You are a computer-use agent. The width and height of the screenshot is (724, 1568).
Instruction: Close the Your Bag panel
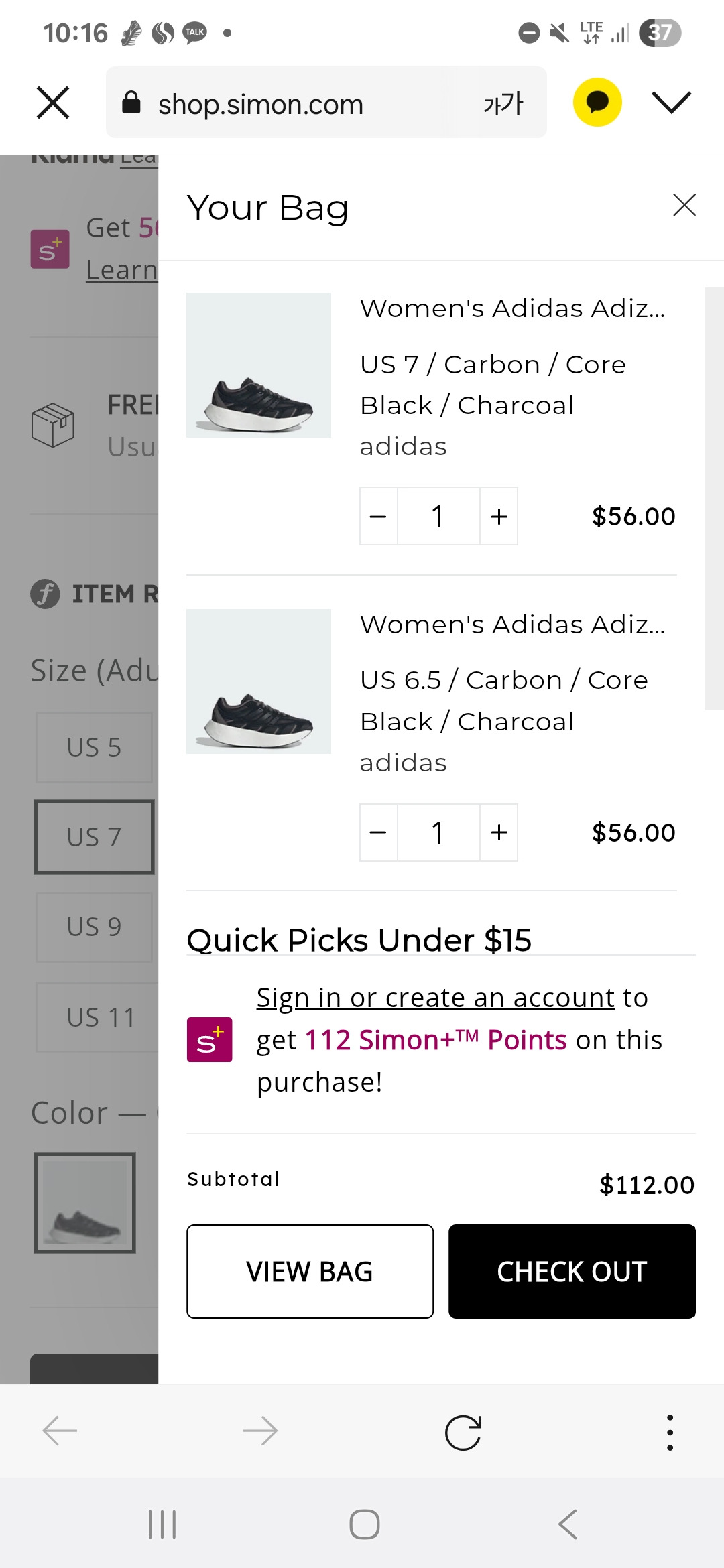pos(684,205)
